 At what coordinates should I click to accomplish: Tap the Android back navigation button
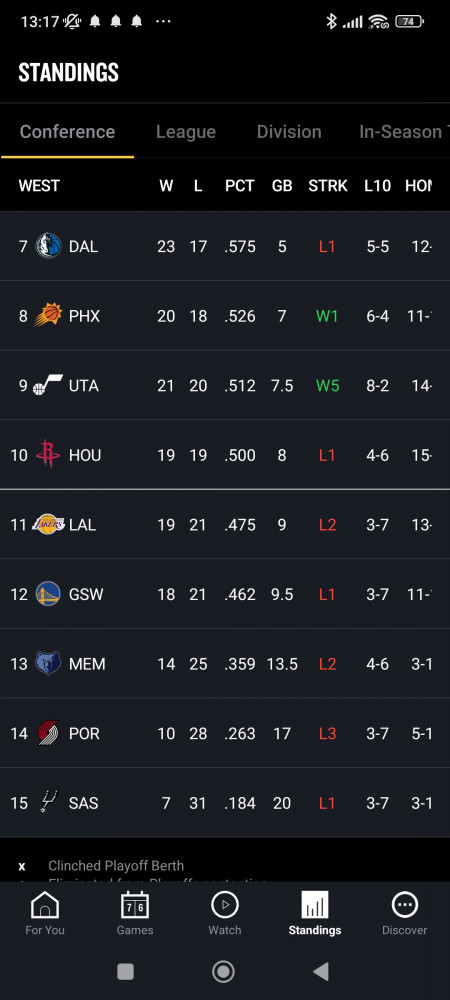point(321,971)
